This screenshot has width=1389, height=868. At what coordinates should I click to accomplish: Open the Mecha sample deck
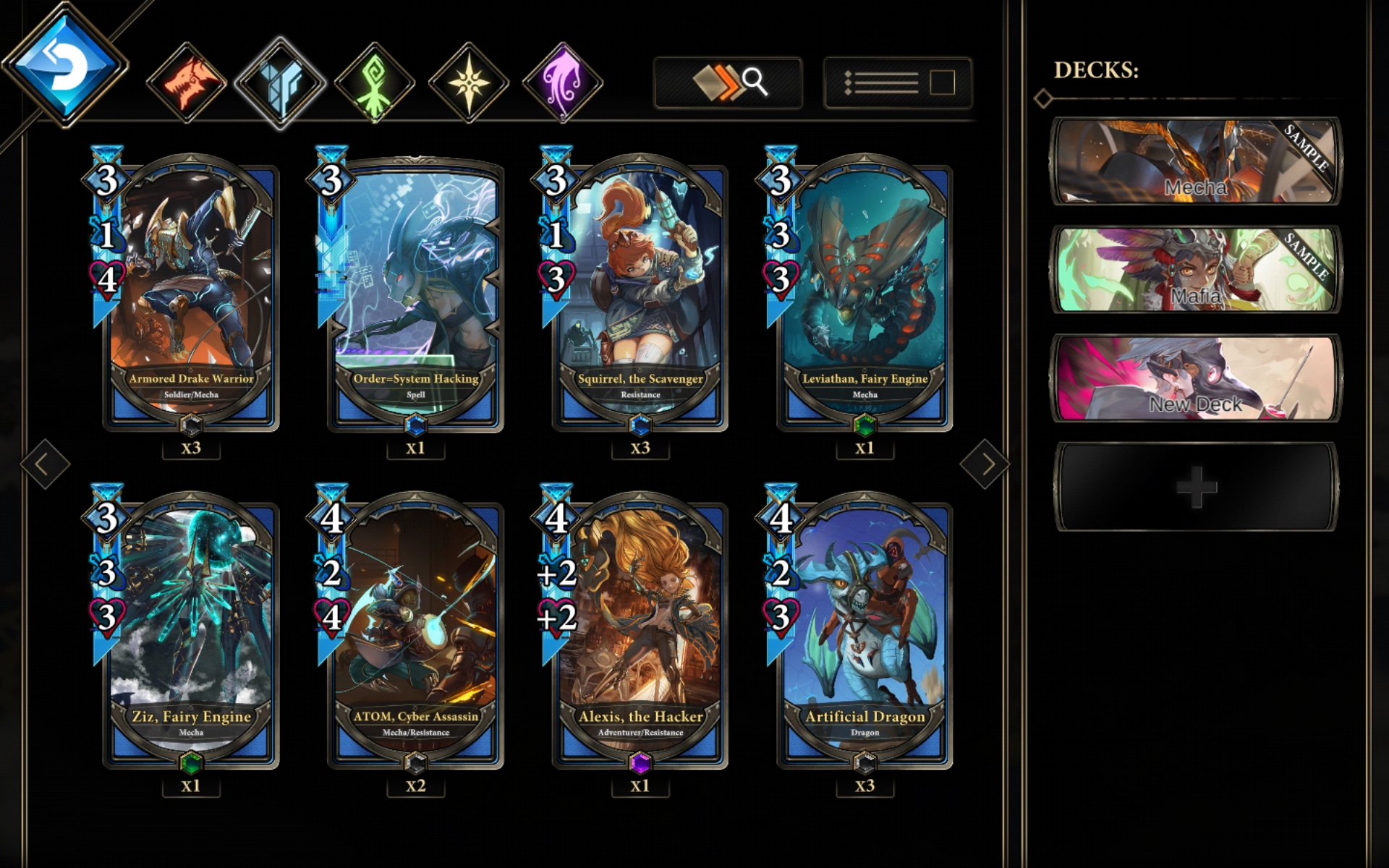[1196, 161]
